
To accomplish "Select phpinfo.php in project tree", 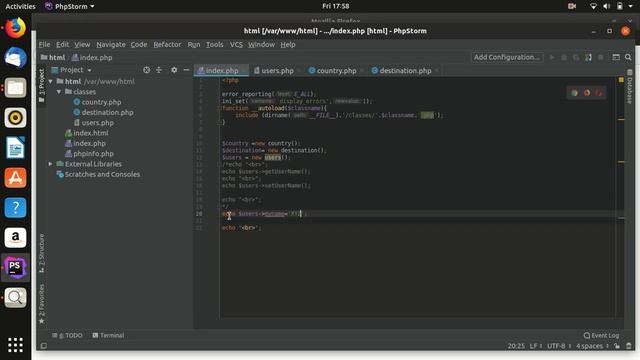I will (x=93, y=154).
